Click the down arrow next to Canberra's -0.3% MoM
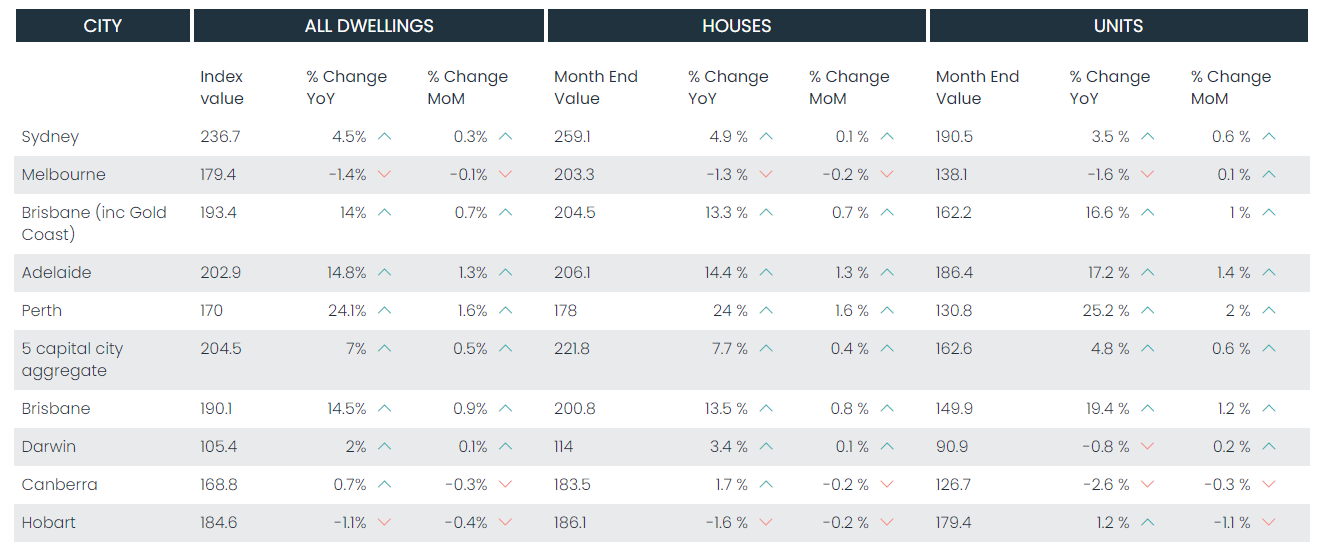The height and width of the screenshot is (556, 1323). (x=505, y=485)
